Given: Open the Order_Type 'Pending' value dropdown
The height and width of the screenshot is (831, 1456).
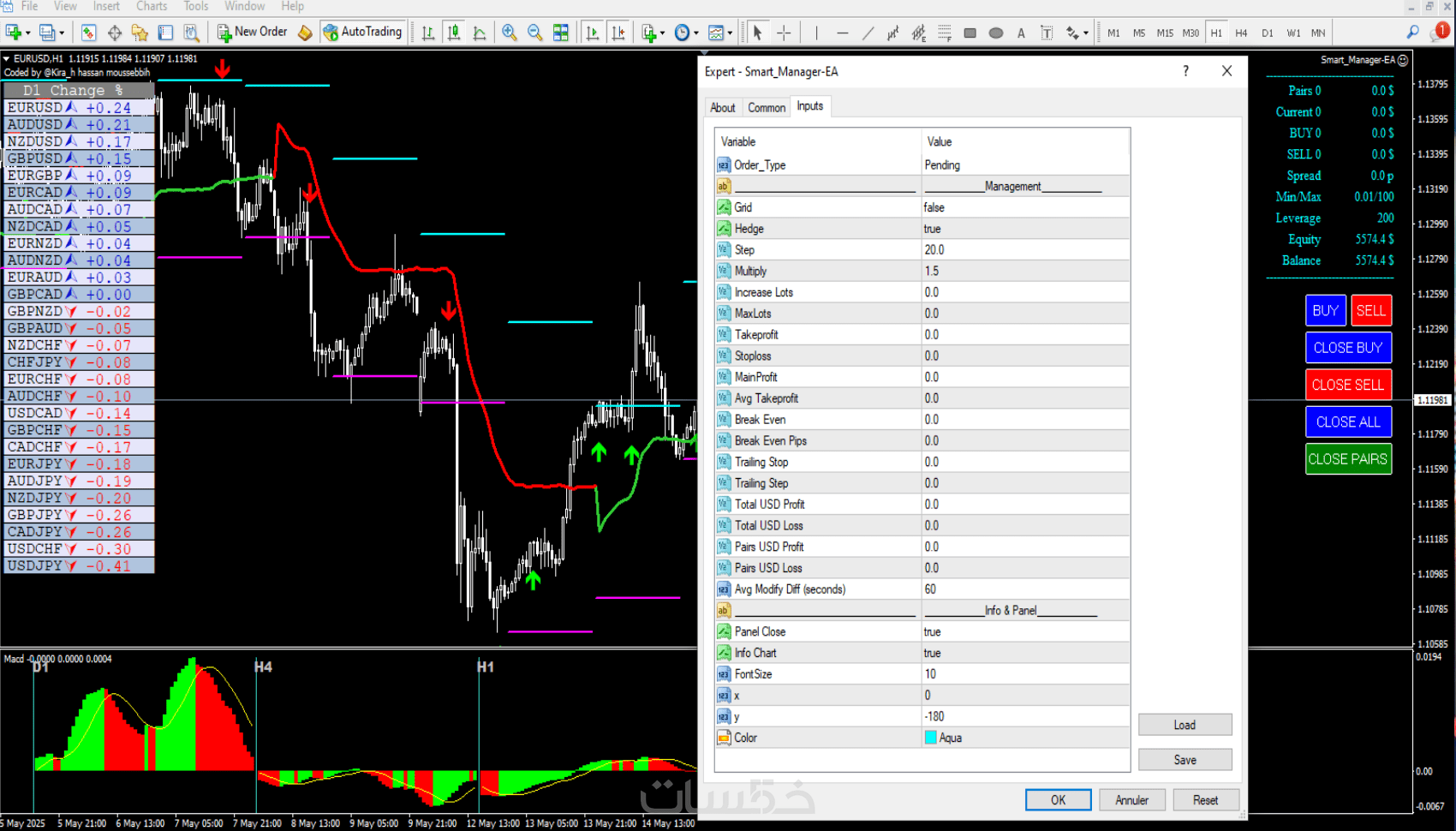Looking at the screenshot, I should [x=1026, y=165].
